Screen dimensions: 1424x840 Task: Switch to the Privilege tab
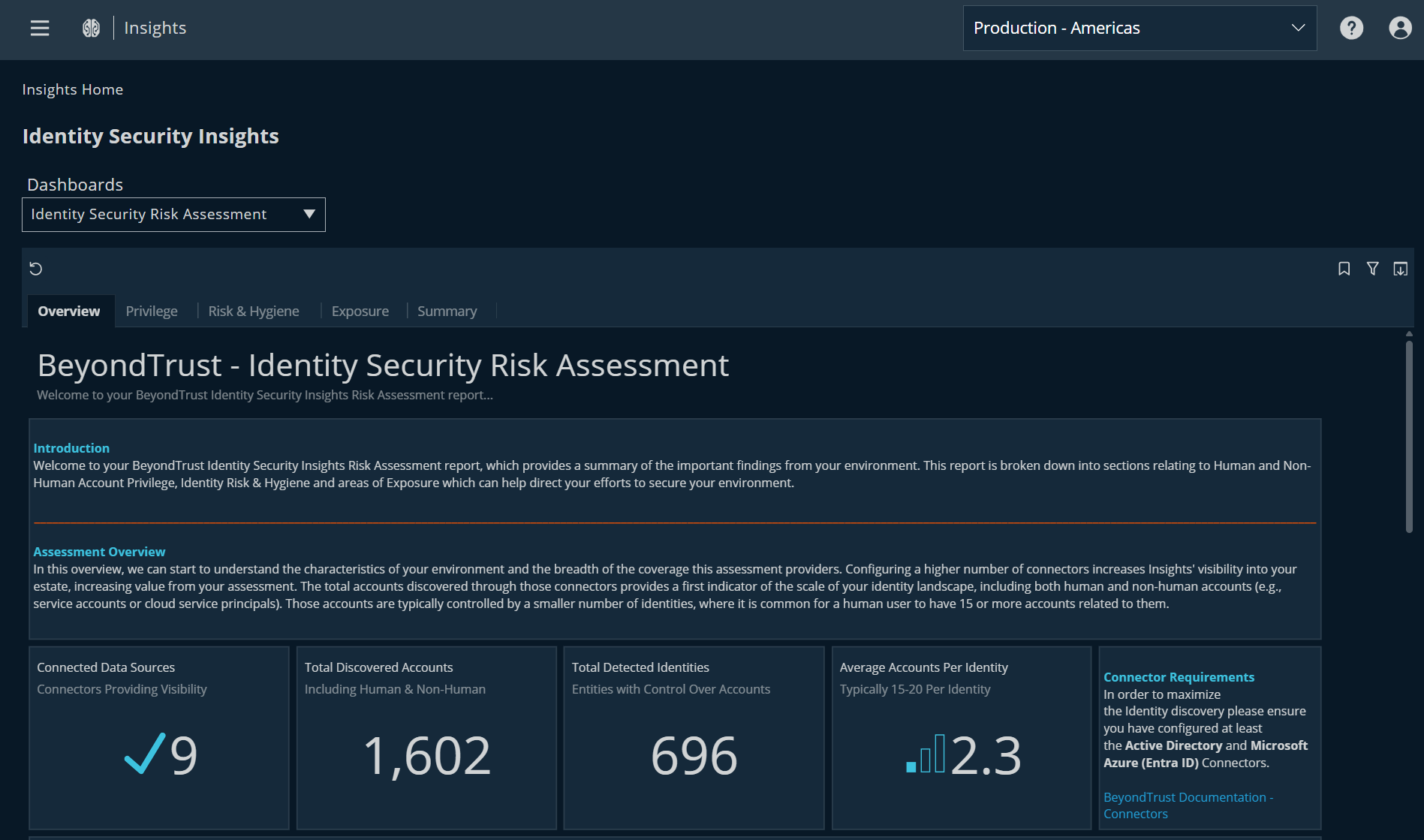(x=152, y=311)
